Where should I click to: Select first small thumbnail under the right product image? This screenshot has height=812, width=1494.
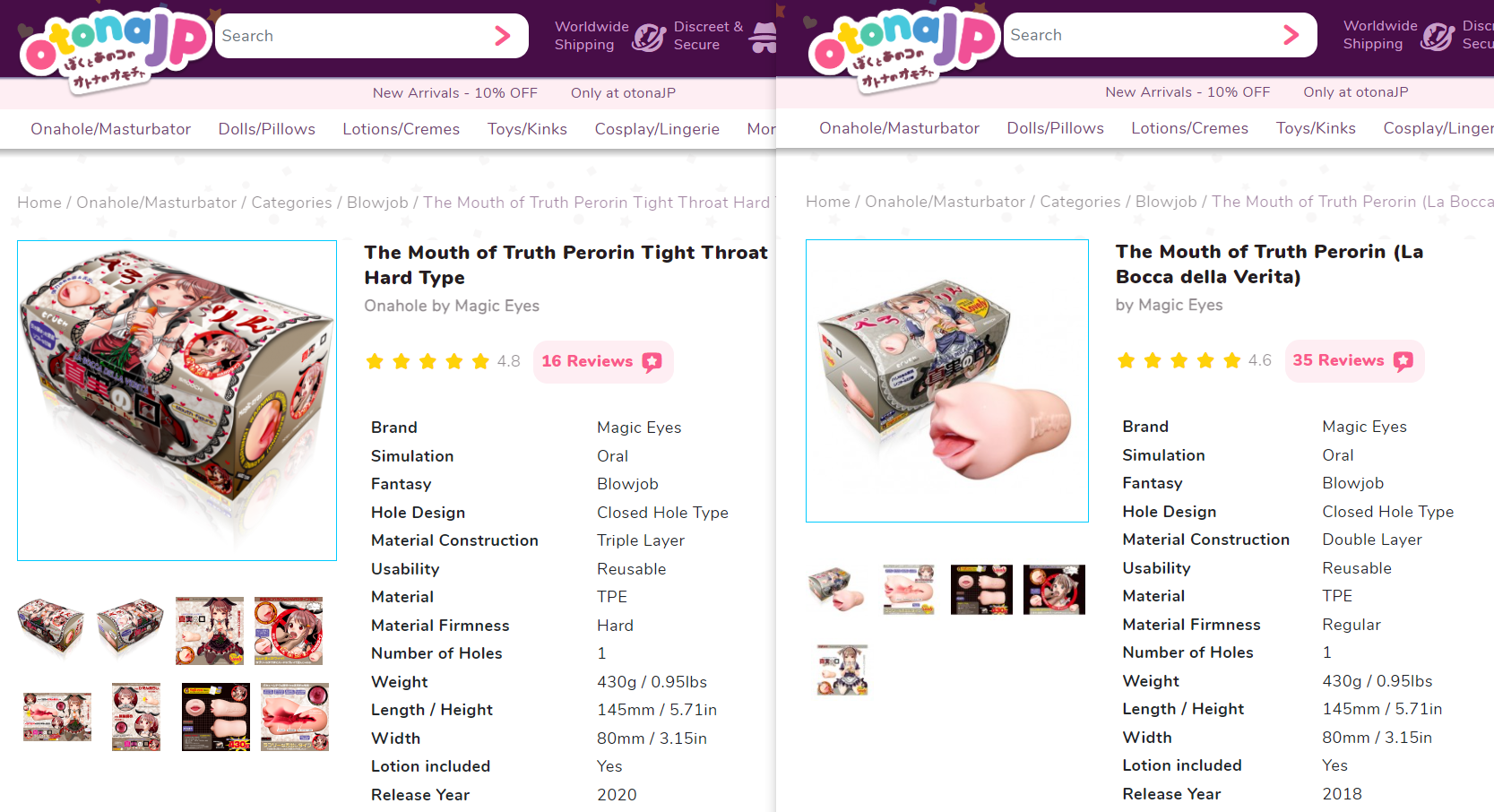pyautogui.click(x=836, y=590)
